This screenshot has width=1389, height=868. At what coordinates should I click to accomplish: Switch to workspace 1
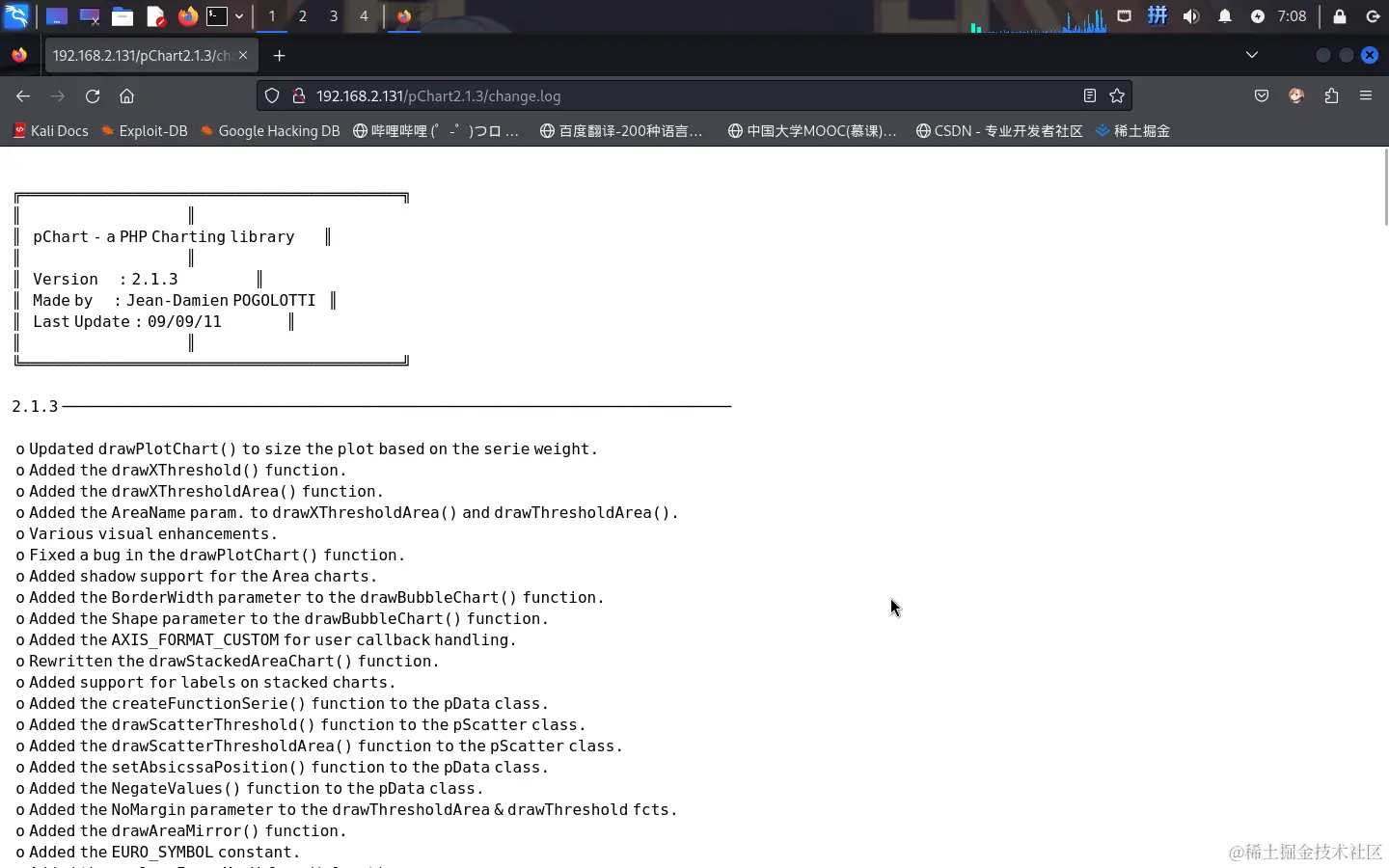(x=272, y=16)
